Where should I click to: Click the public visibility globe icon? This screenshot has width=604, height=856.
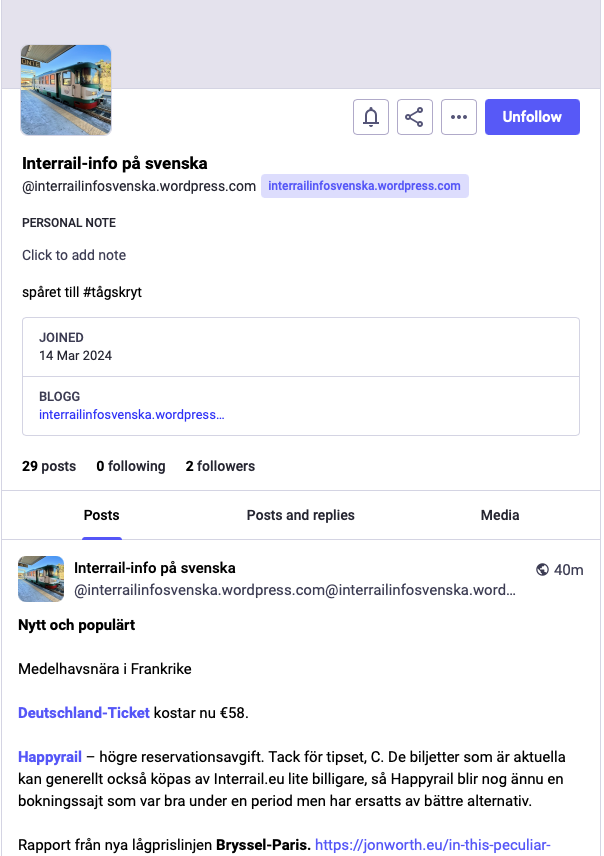point(542,570)
